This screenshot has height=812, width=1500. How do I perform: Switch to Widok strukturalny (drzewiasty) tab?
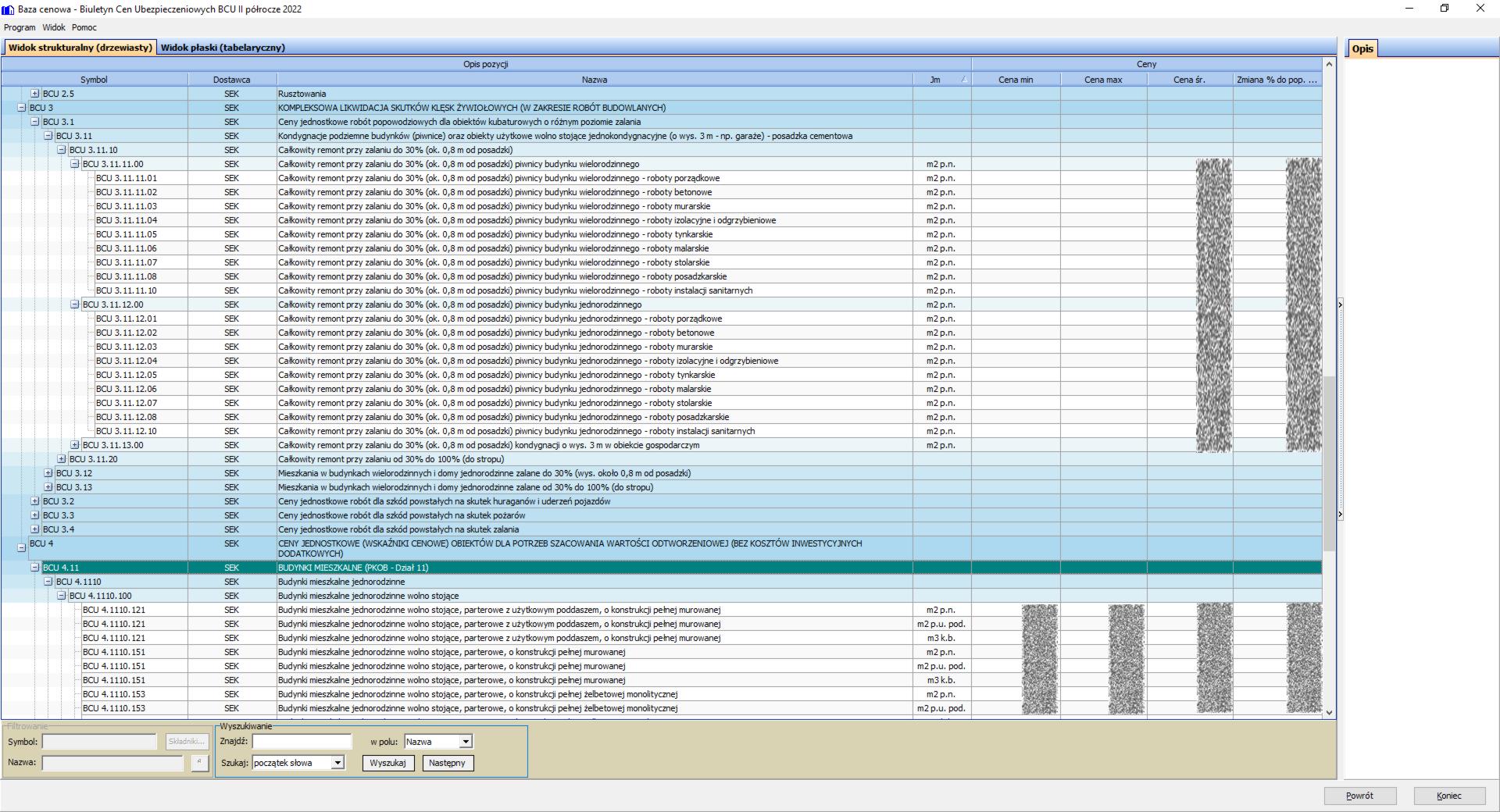(x=80, y=48)
